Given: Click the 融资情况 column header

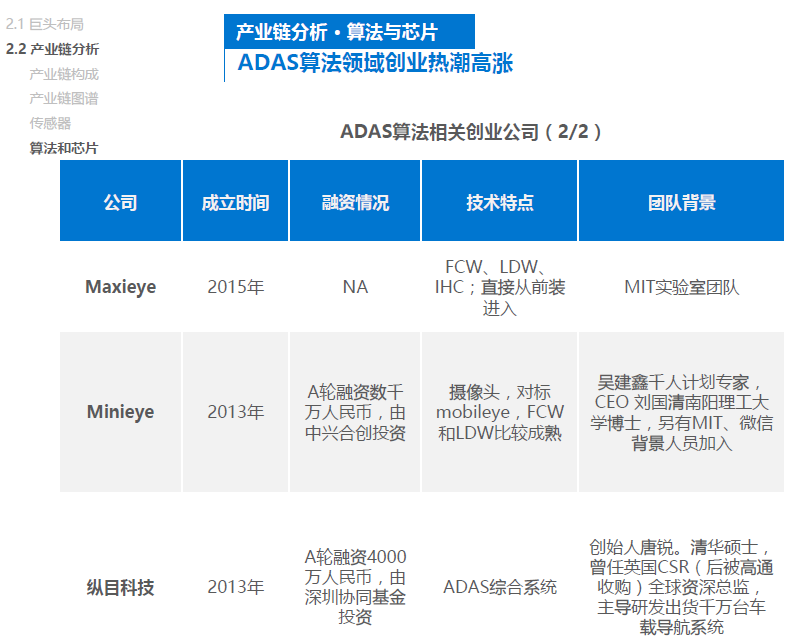Looking at the screenshot, I should [x=355, y=201].
